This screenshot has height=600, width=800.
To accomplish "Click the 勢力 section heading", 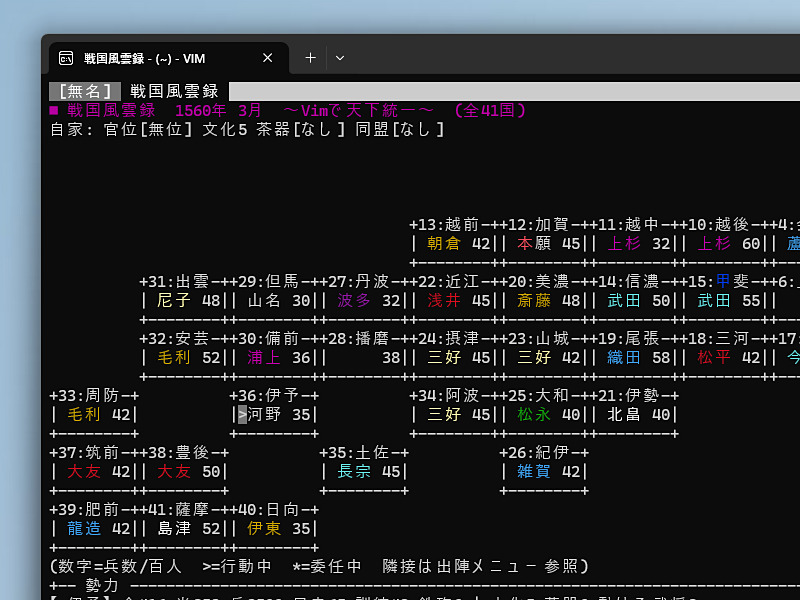I will [102, 586].
